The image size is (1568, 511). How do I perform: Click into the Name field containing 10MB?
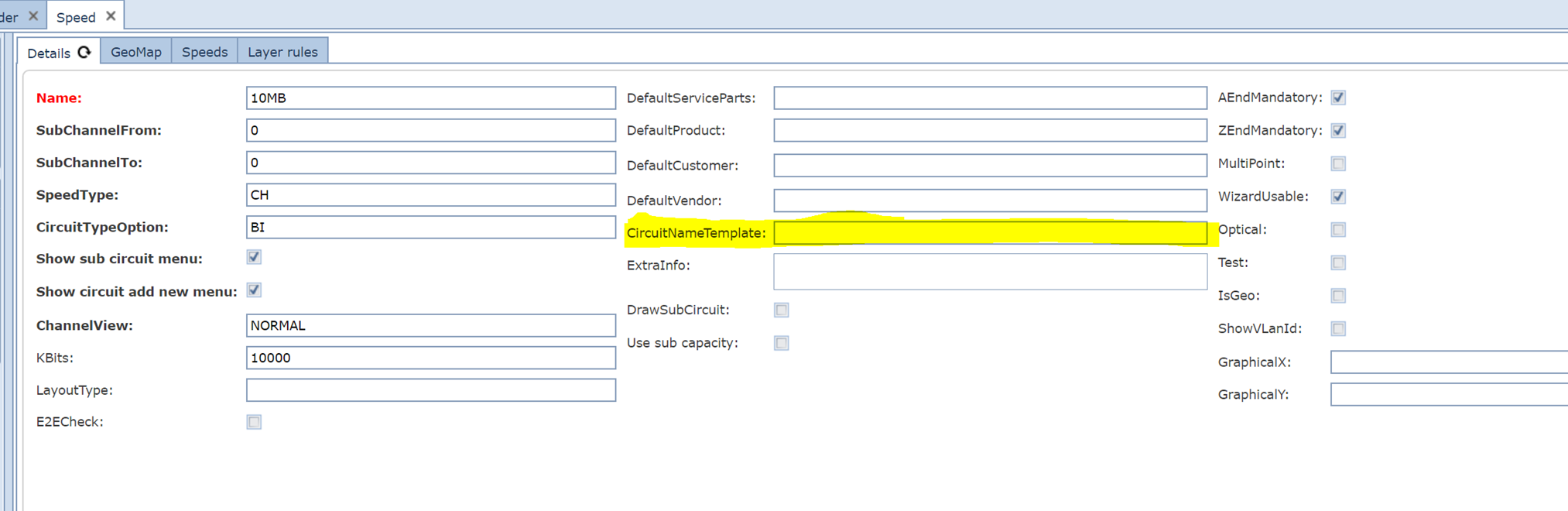[430, 98]
